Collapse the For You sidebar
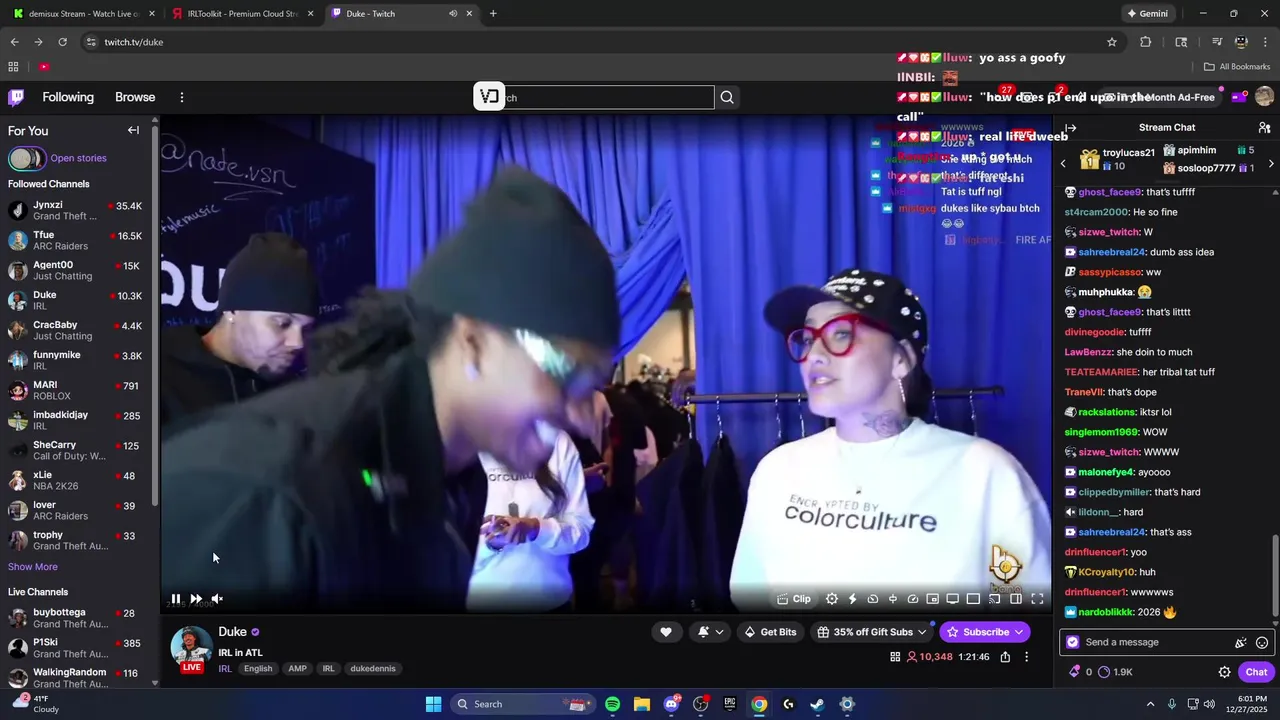 pos(133,130)
